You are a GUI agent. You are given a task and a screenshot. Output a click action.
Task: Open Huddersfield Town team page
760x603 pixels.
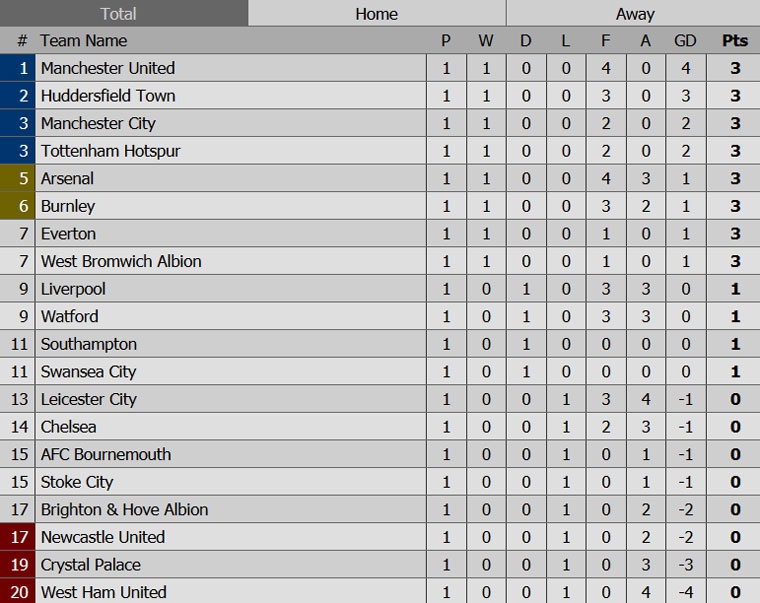(108, 96)
